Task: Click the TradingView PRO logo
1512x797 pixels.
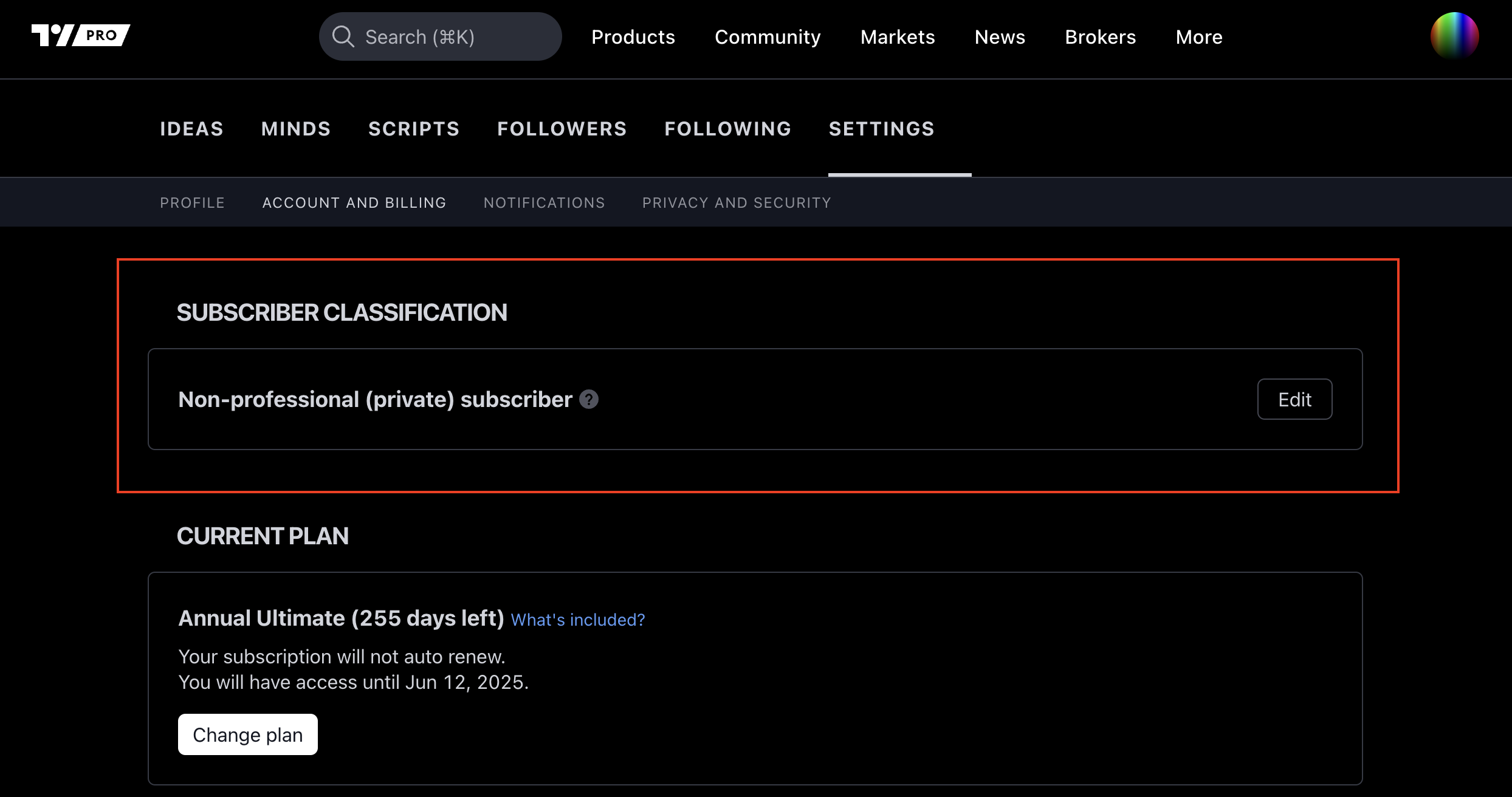Action: click(x=80, y=35)
